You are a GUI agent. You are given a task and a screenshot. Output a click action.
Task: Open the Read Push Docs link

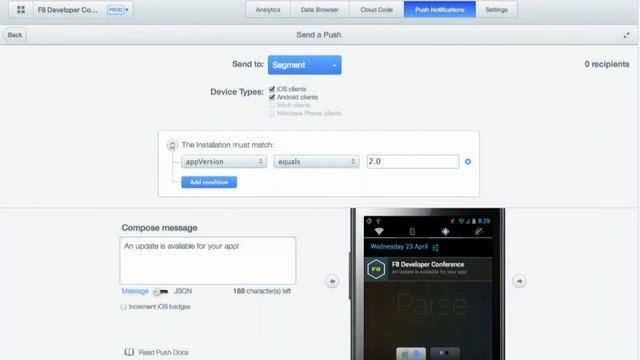[x=163, y=352]
